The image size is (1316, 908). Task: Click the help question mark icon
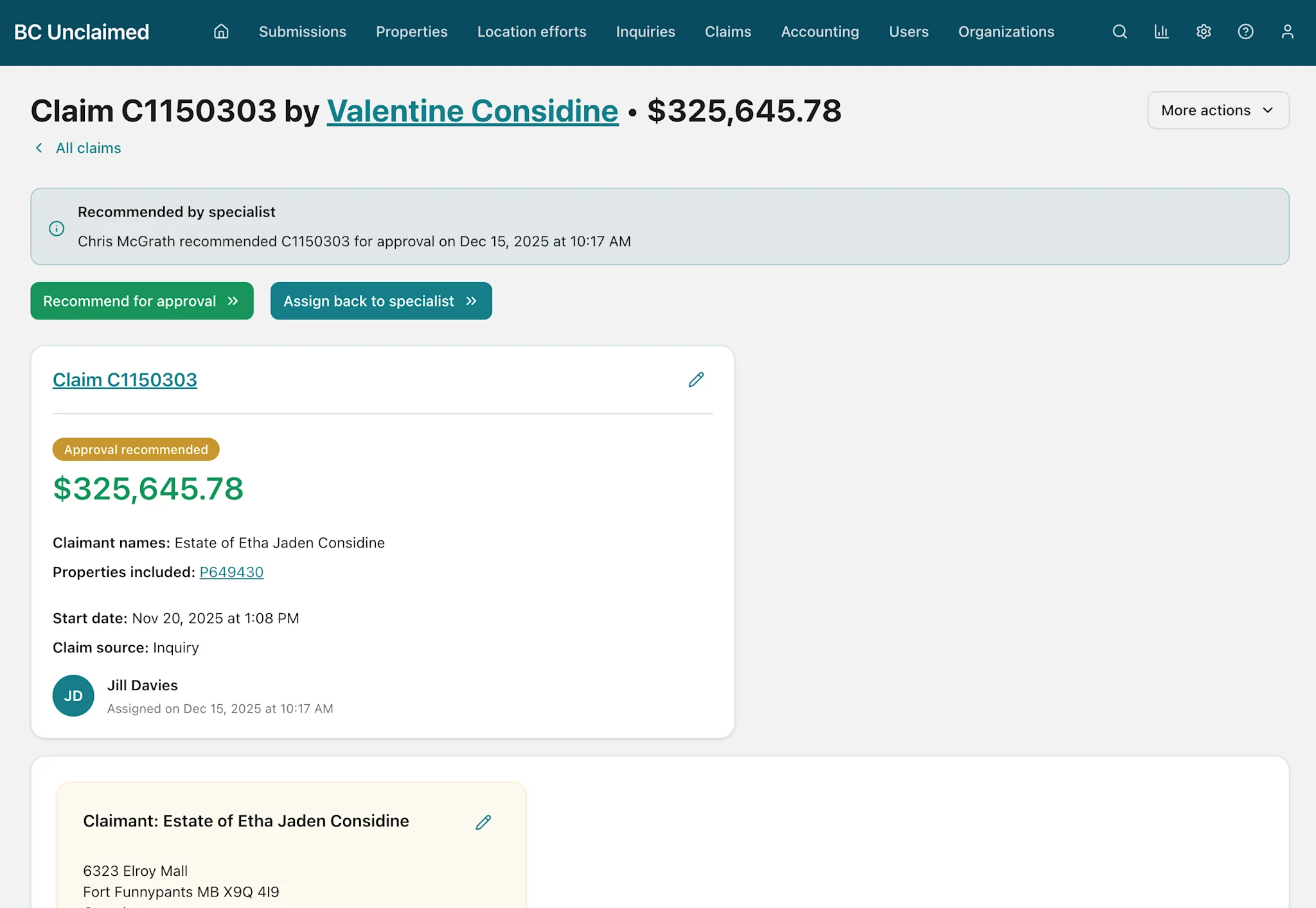point(1245,31)
